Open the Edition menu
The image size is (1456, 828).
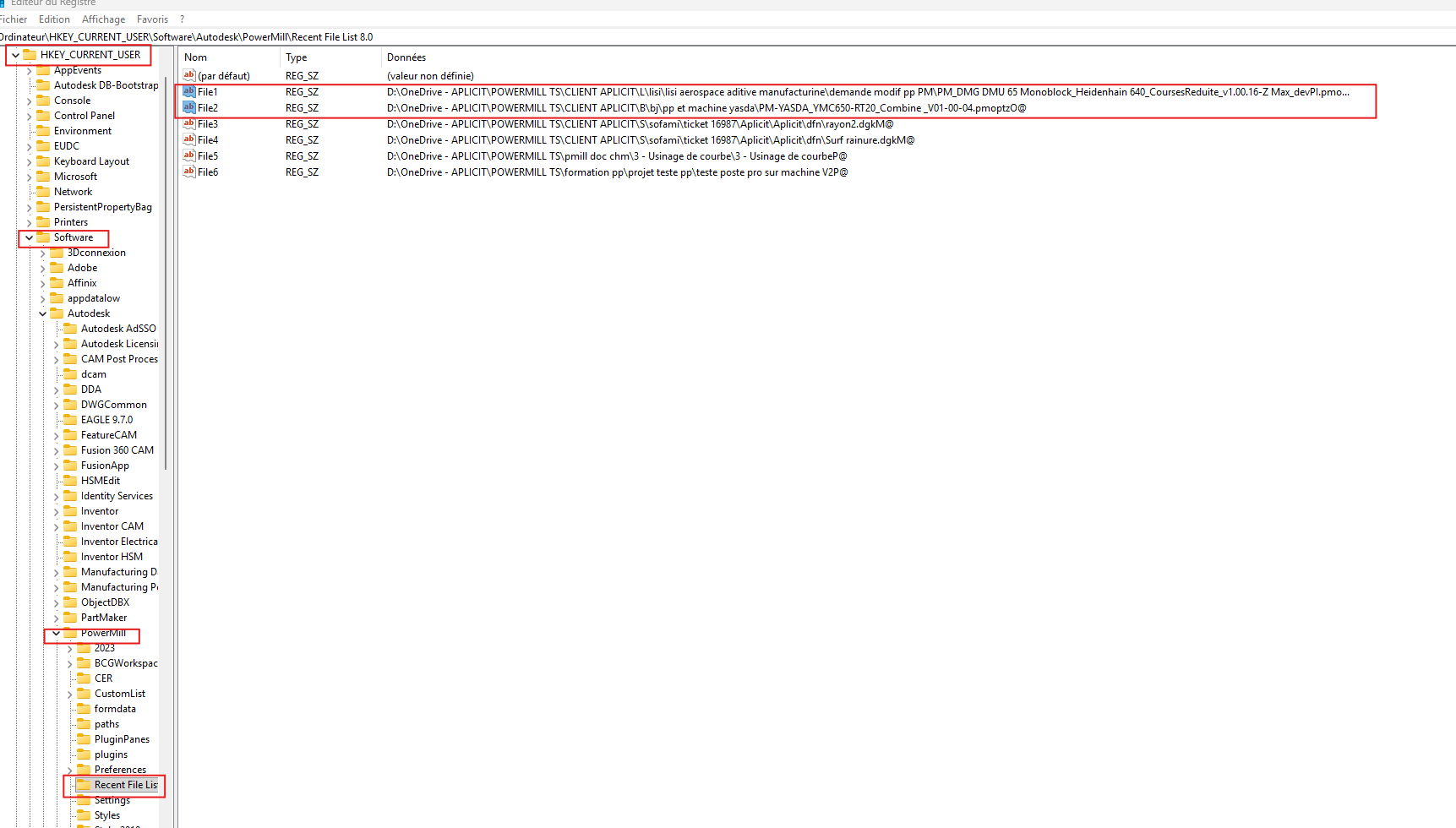54,19
